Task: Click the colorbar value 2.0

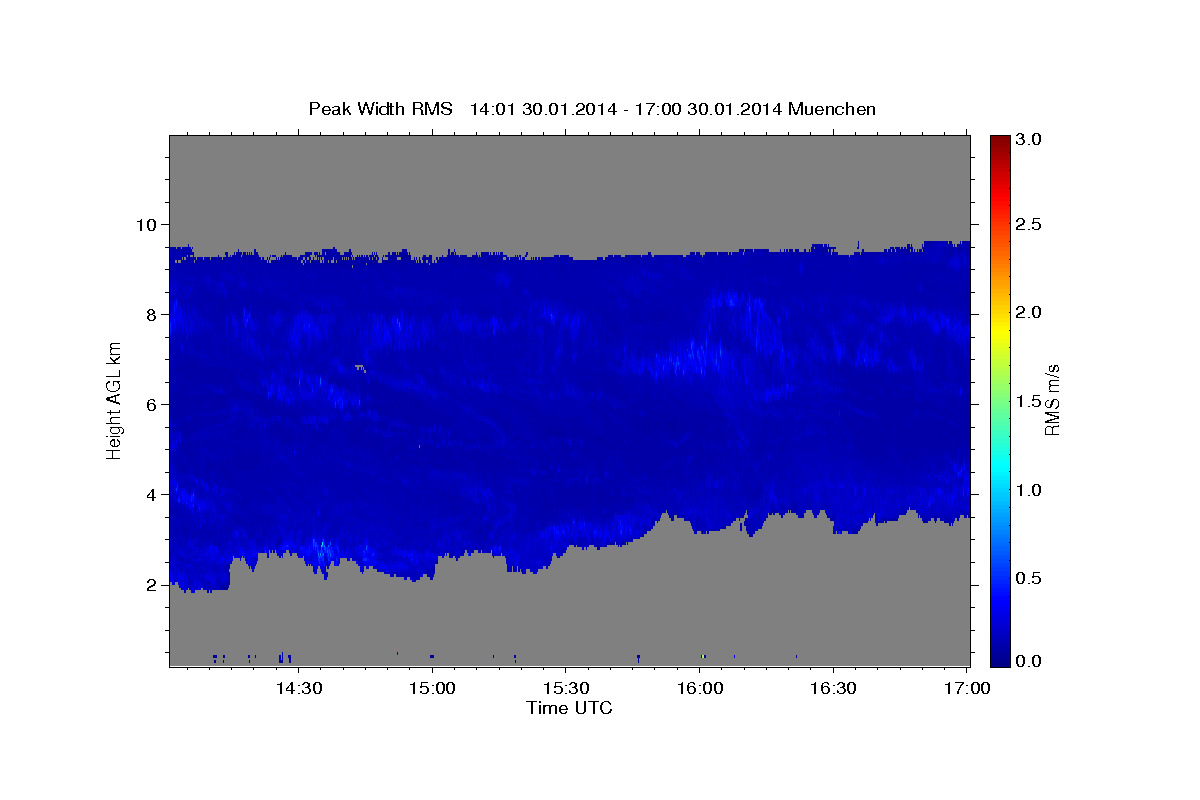Action: (x=1029, y=312)
